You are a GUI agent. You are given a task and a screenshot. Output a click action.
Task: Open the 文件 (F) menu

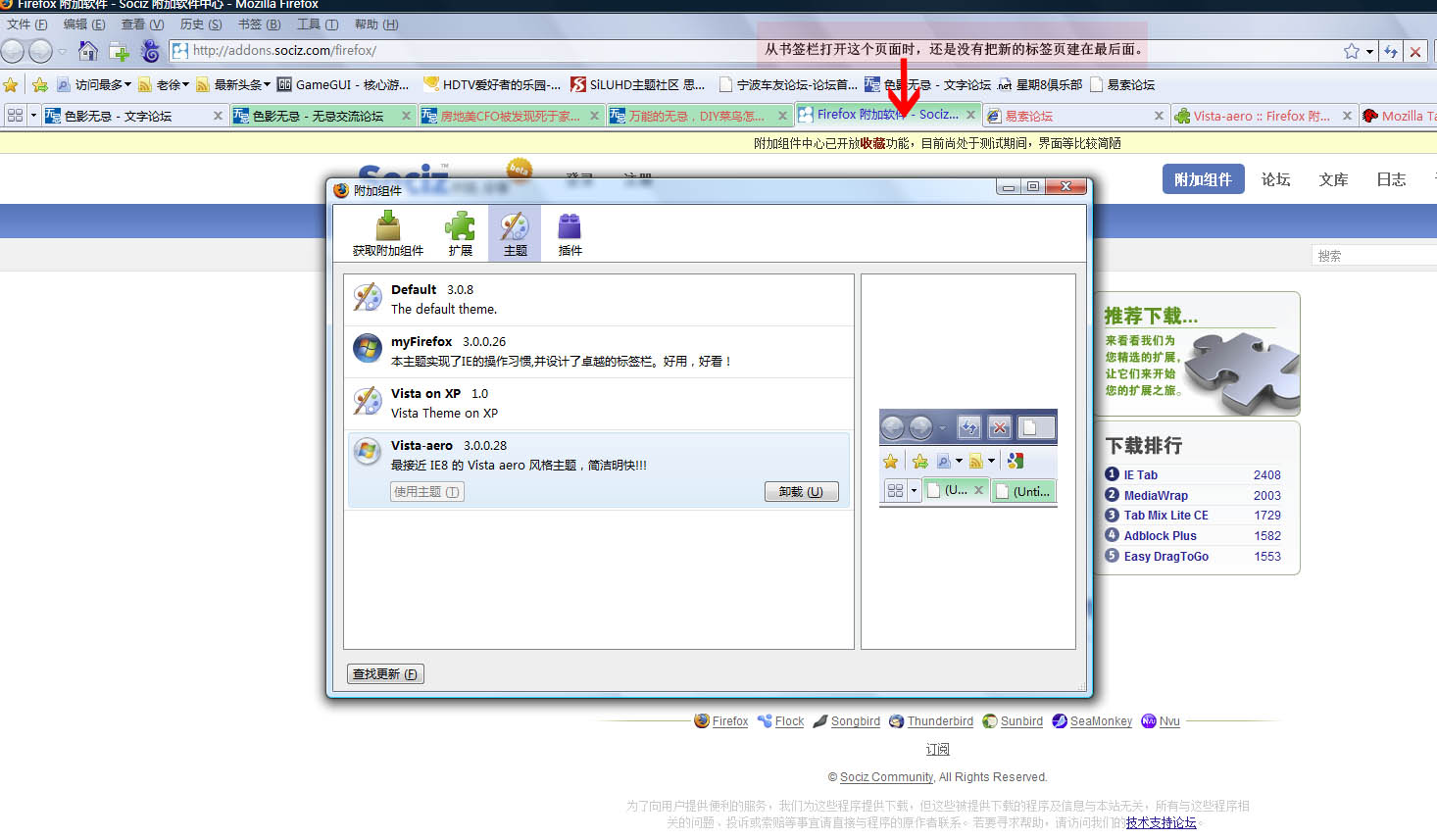click(x=26, y=25)
